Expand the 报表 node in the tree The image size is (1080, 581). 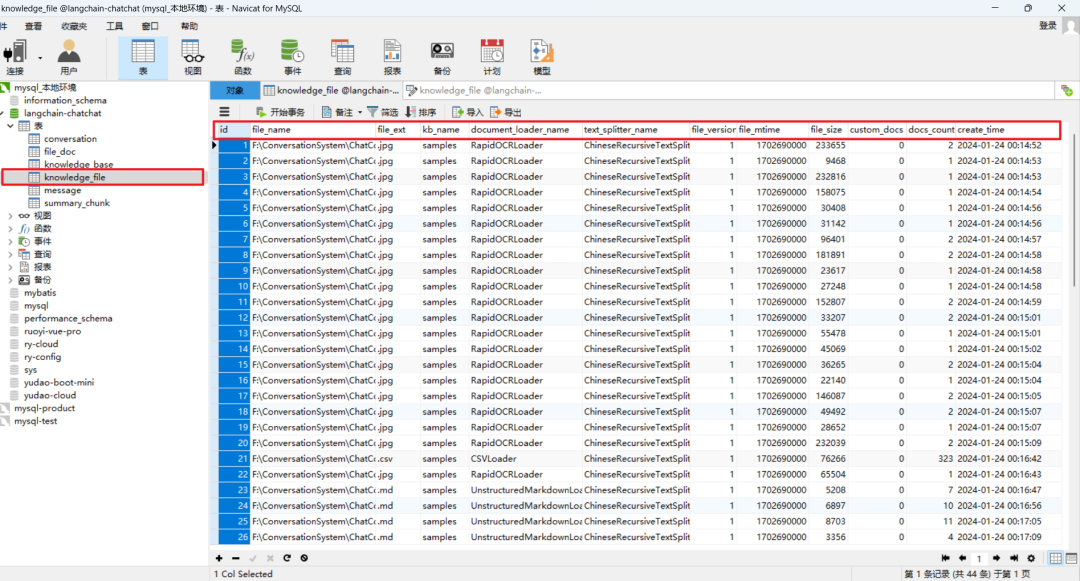tap(10, 267)
